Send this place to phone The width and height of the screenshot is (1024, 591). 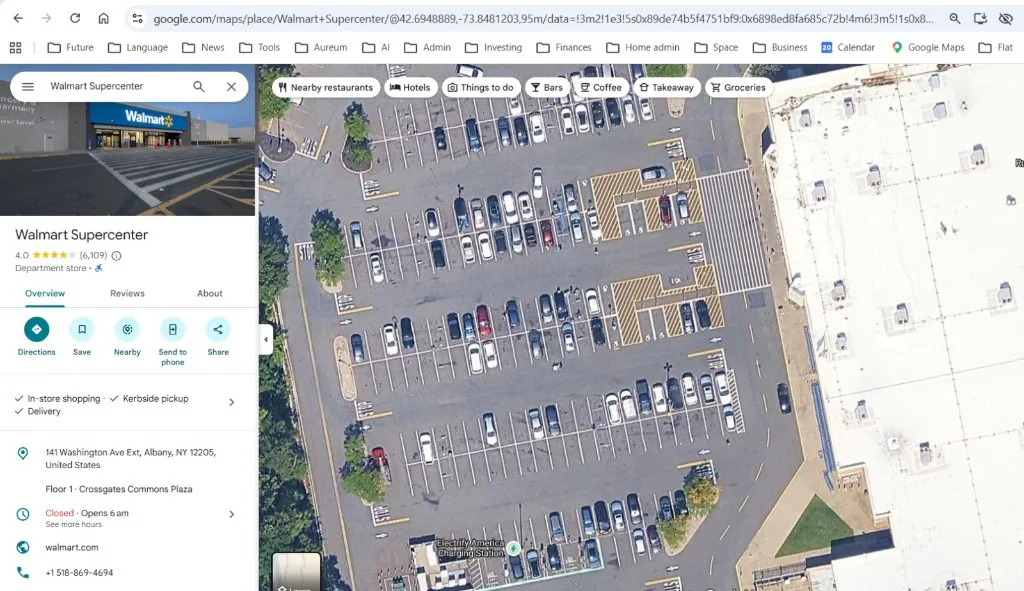click(172, 341)
